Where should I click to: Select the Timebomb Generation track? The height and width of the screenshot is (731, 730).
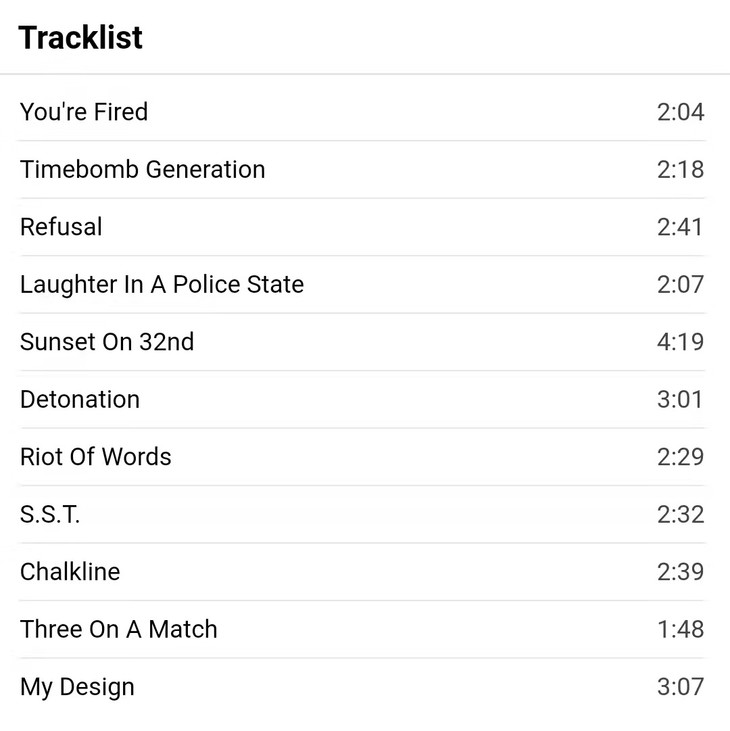coord(142,169)
